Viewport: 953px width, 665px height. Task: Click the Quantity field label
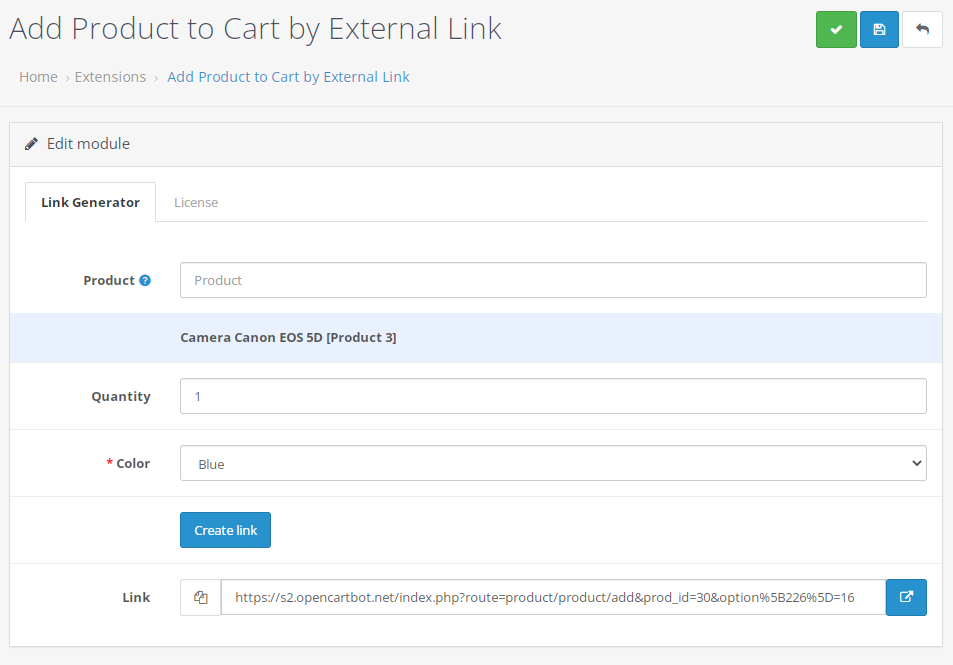tap(121, 397)
